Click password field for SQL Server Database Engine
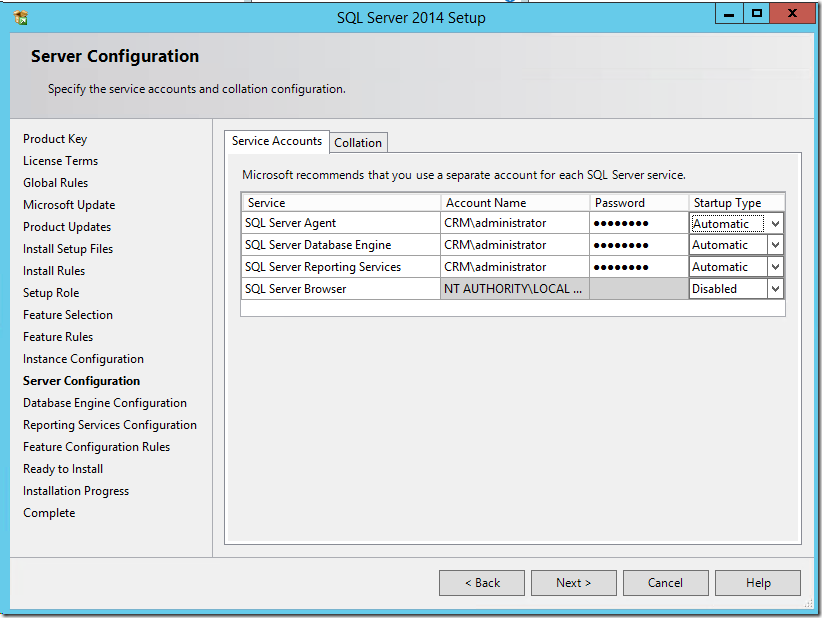This screenshot has height=618, width=822. 639,245
